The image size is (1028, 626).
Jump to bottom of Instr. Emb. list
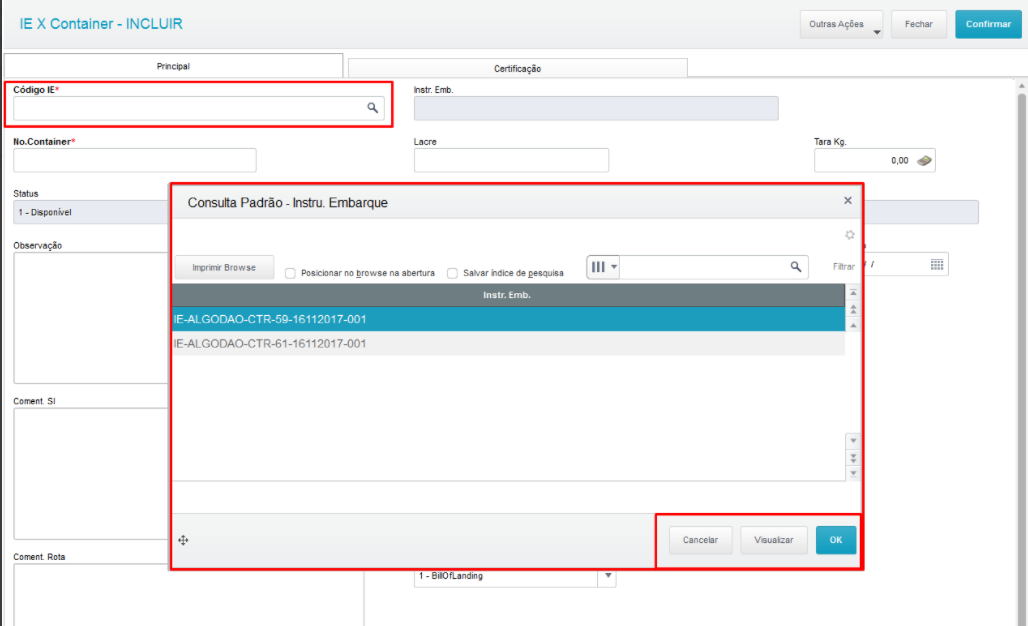pos(853,473)
